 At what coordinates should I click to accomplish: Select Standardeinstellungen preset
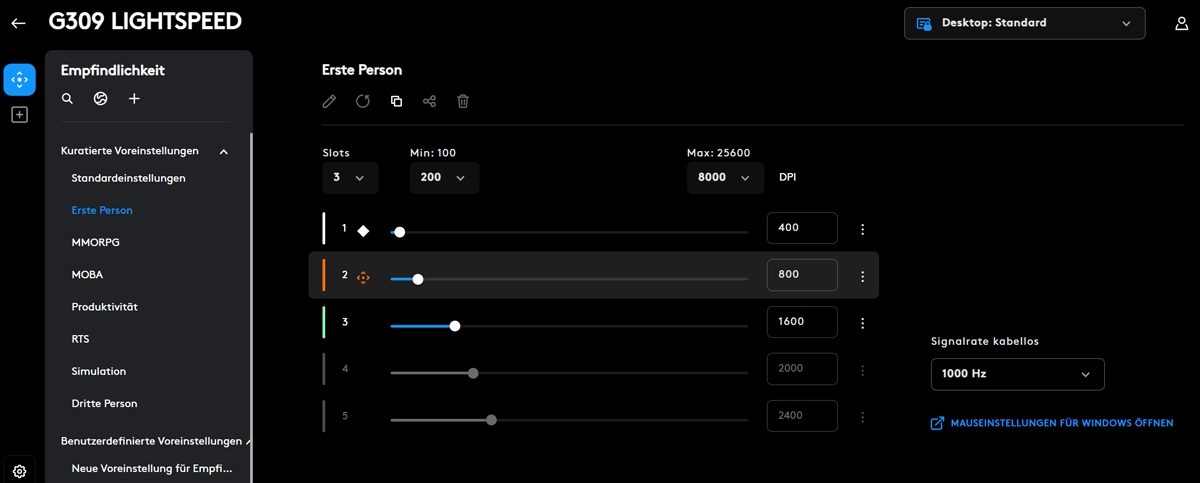pyautogui.click(x=128, y=178)
